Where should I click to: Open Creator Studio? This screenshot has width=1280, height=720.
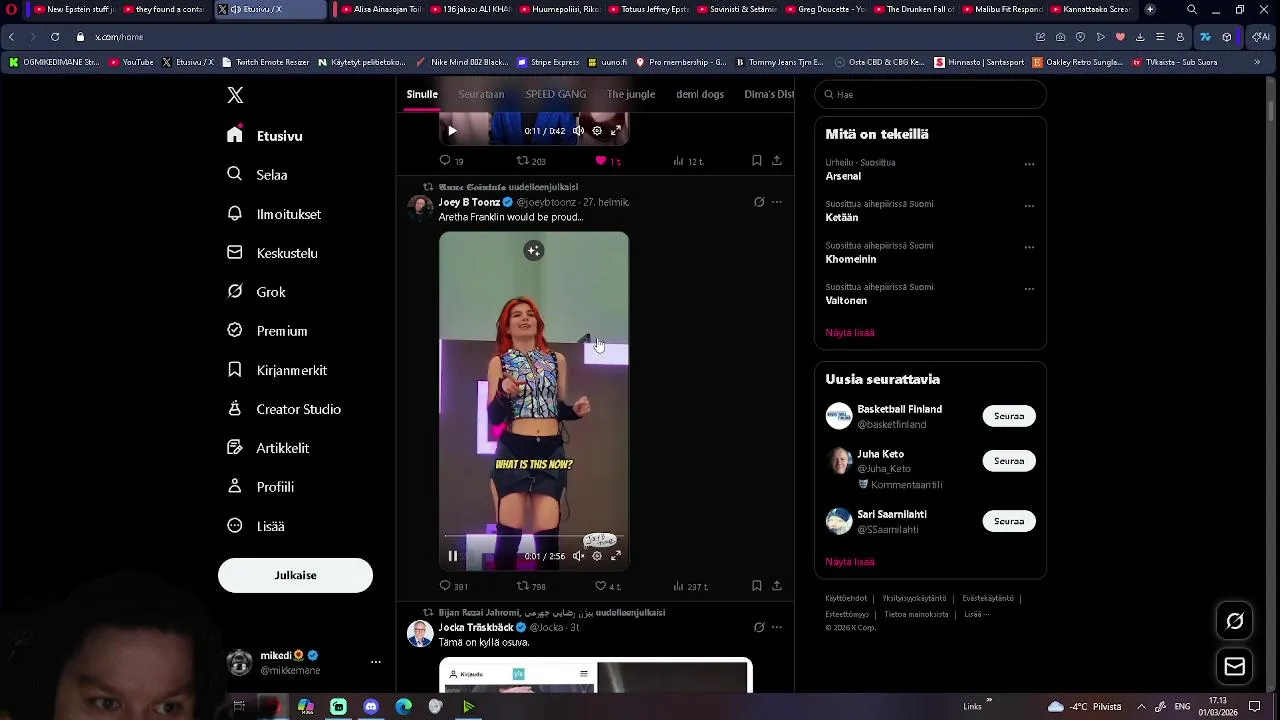tap(284, 409)
